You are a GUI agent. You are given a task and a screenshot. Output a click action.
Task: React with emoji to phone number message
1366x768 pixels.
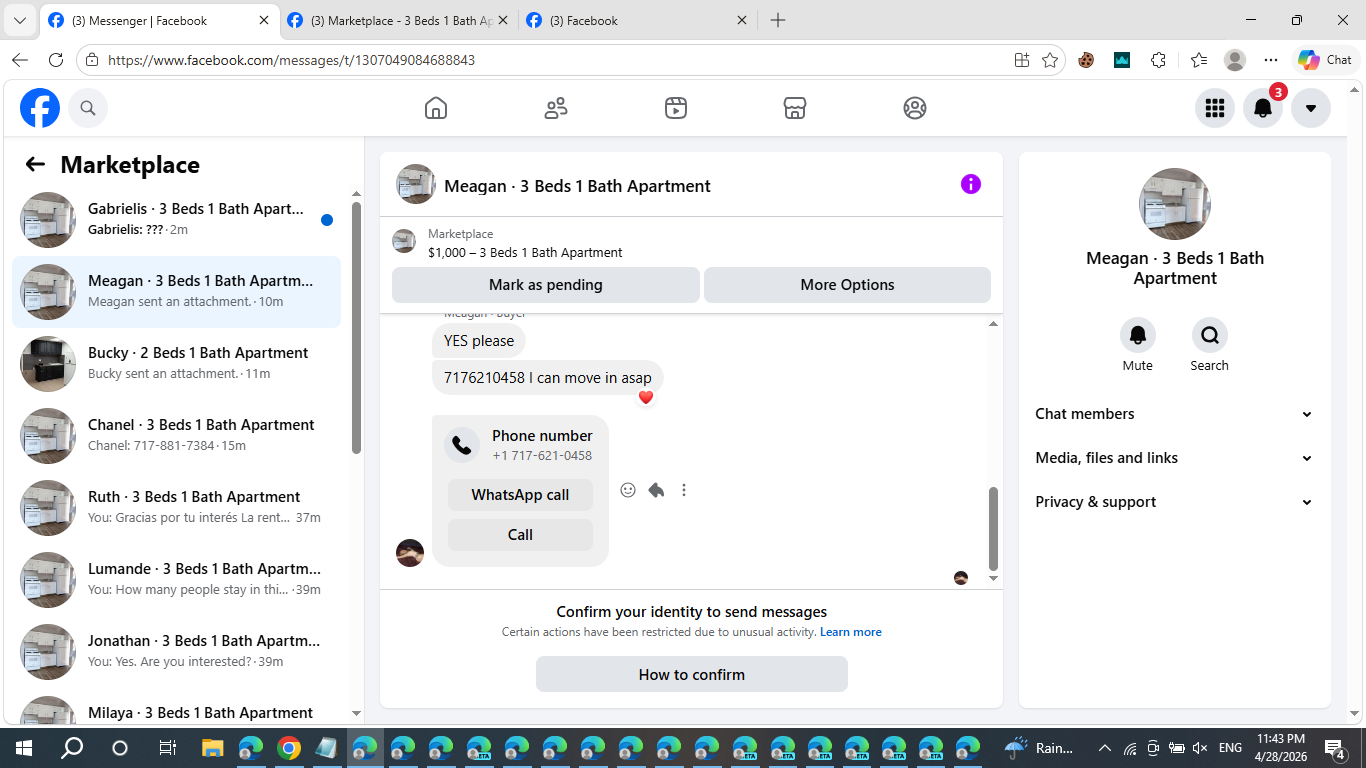[x=628, y=490]
